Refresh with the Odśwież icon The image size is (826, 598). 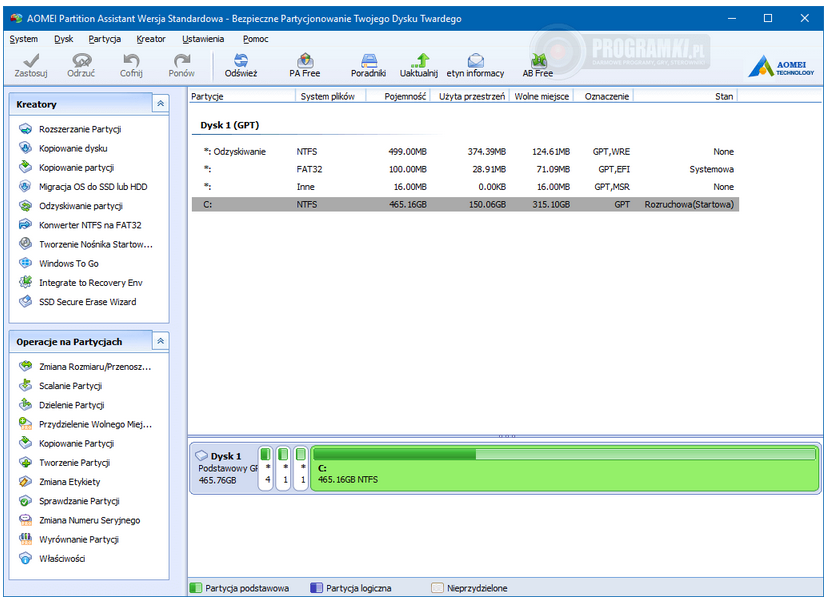[241, 60]
